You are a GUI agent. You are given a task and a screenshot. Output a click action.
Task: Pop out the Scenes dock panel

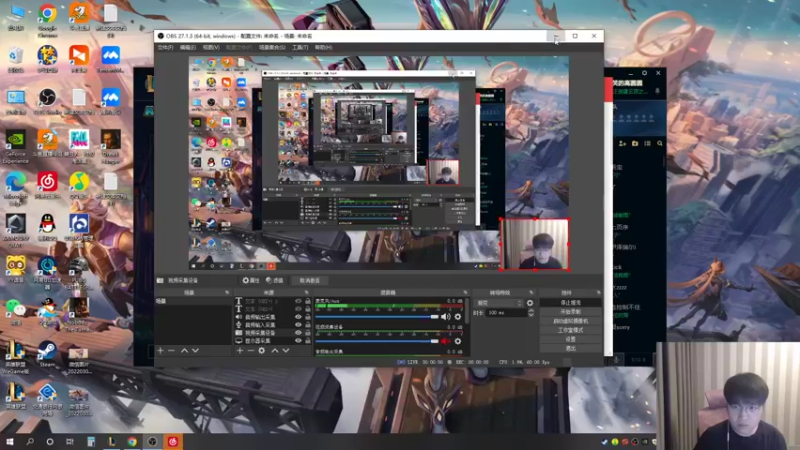click(227, 292)
